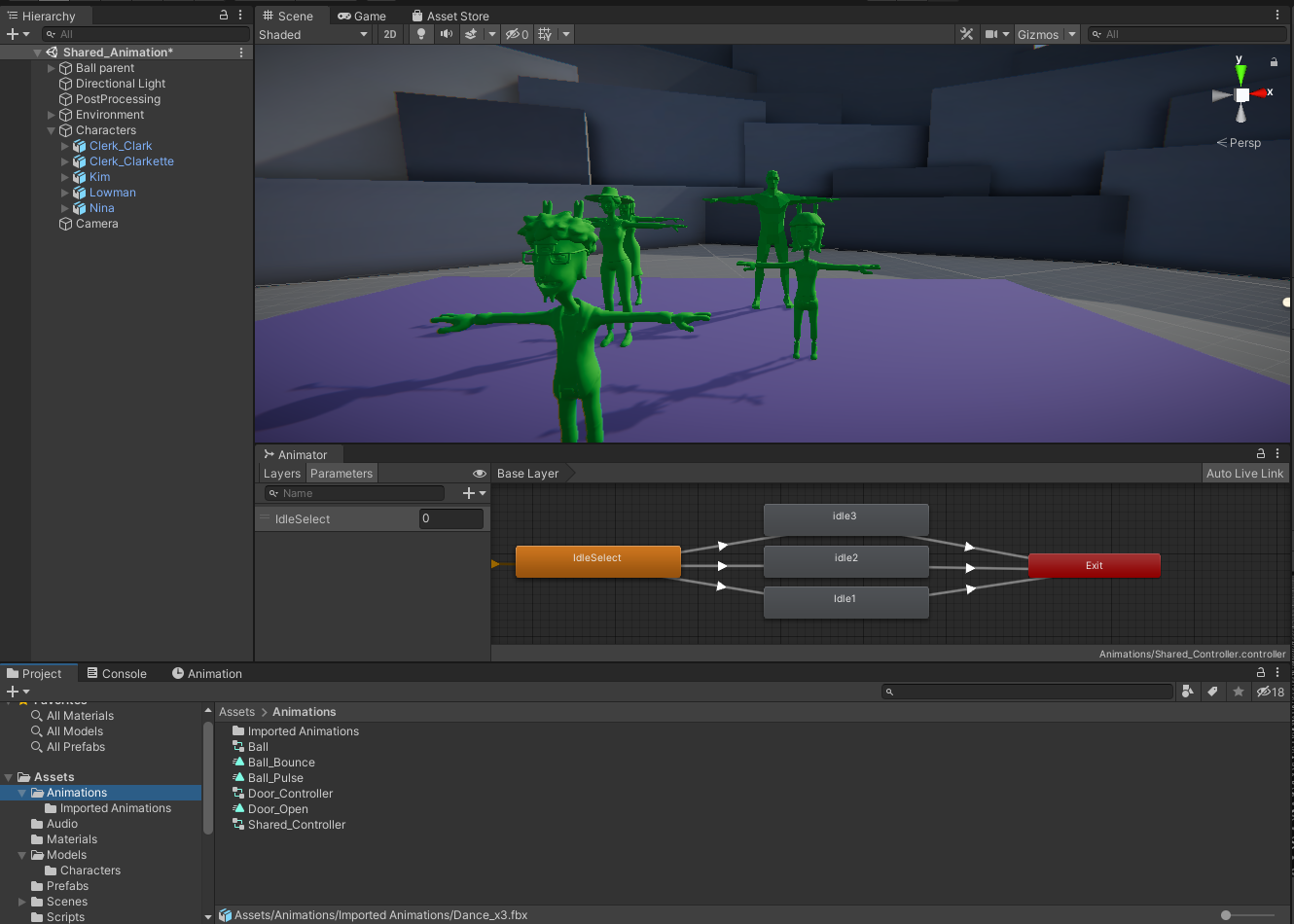Select the Parameters button in Animator
1294x924 pixels.
click(341, 474)
